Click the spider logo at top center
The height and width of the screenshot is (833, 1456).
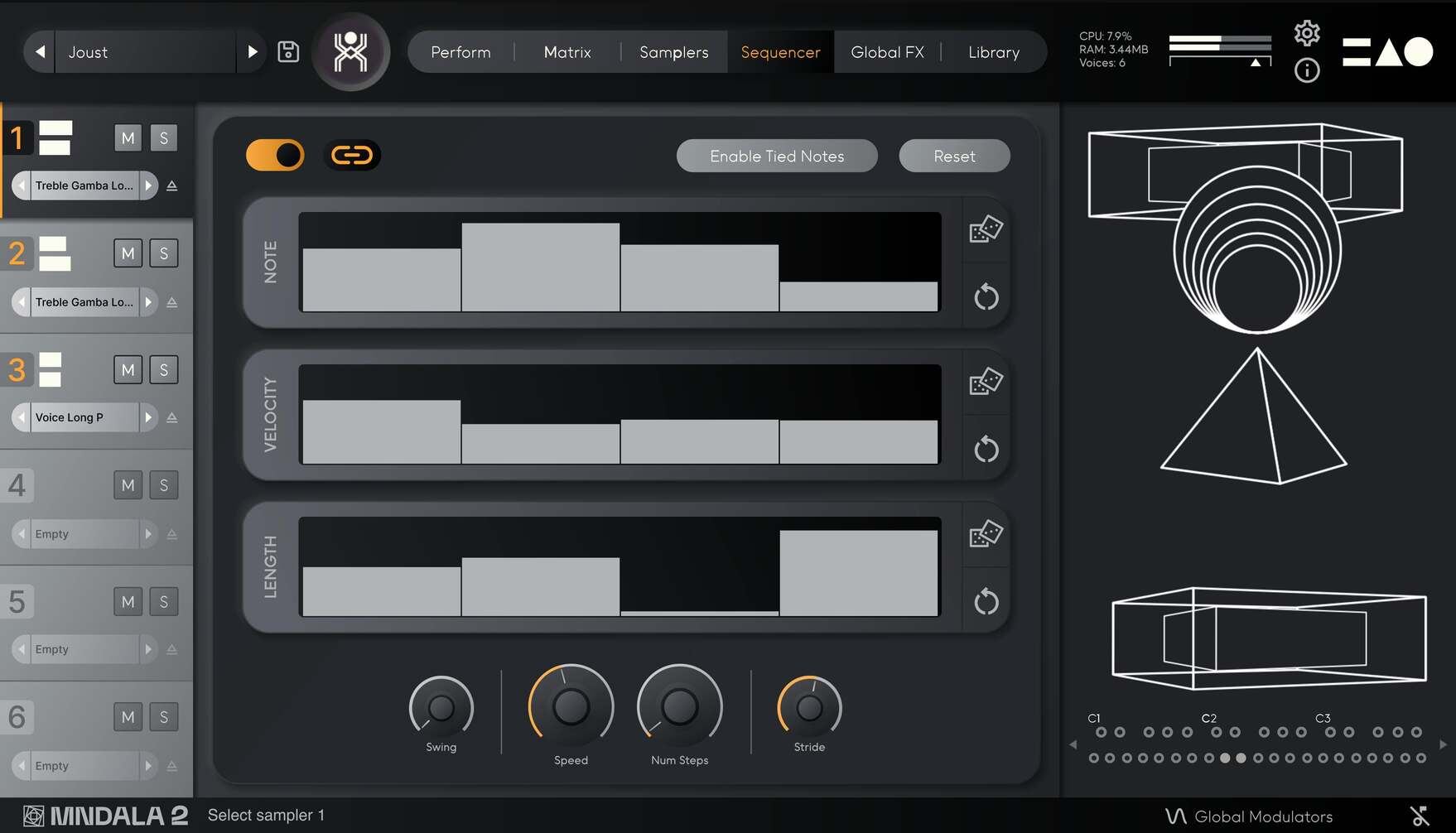(x=350, y=51)
